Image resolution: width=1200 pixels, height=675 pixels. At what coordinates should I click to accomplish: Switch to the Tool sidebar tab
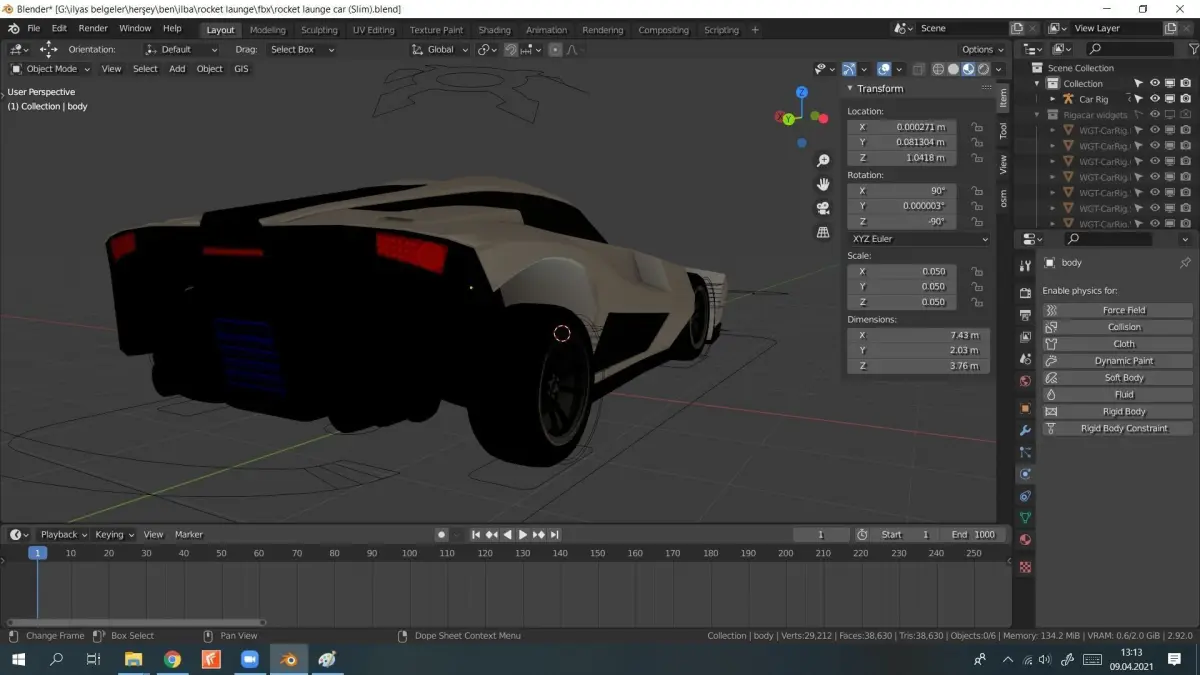[1003, 130]
